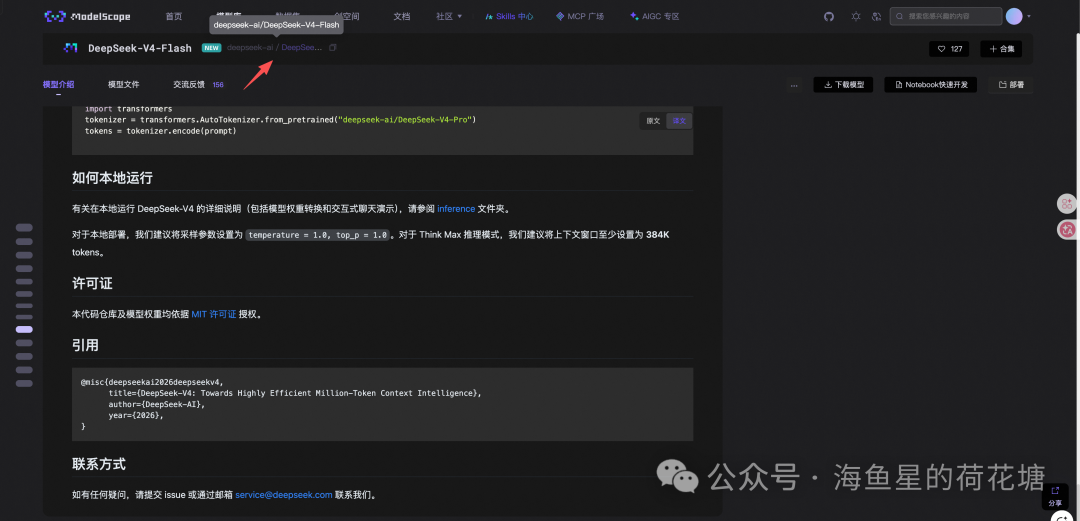Focus the top search input
Image resolution: width=1080 pixels, height=521 pixels.
pyautogui.click(x=946, y=17)
